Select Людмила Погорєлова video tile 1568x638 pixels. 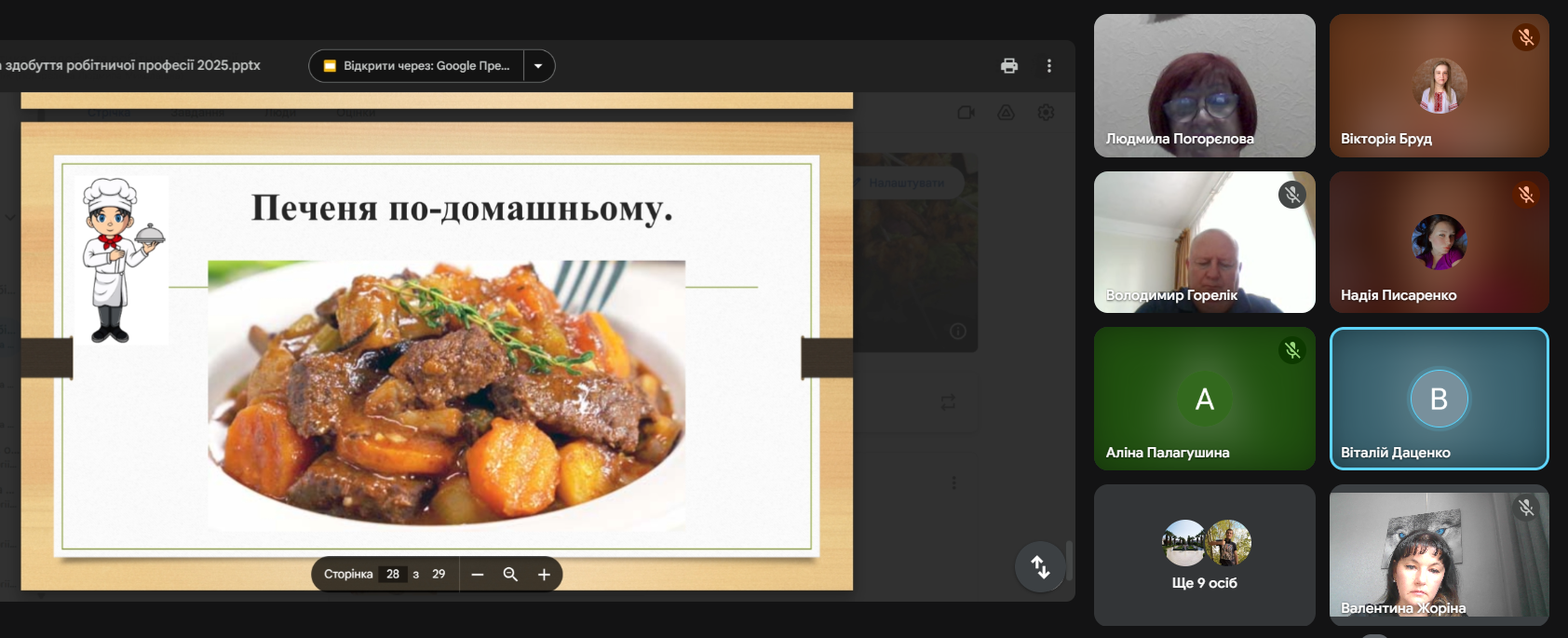coord(1205,86)
